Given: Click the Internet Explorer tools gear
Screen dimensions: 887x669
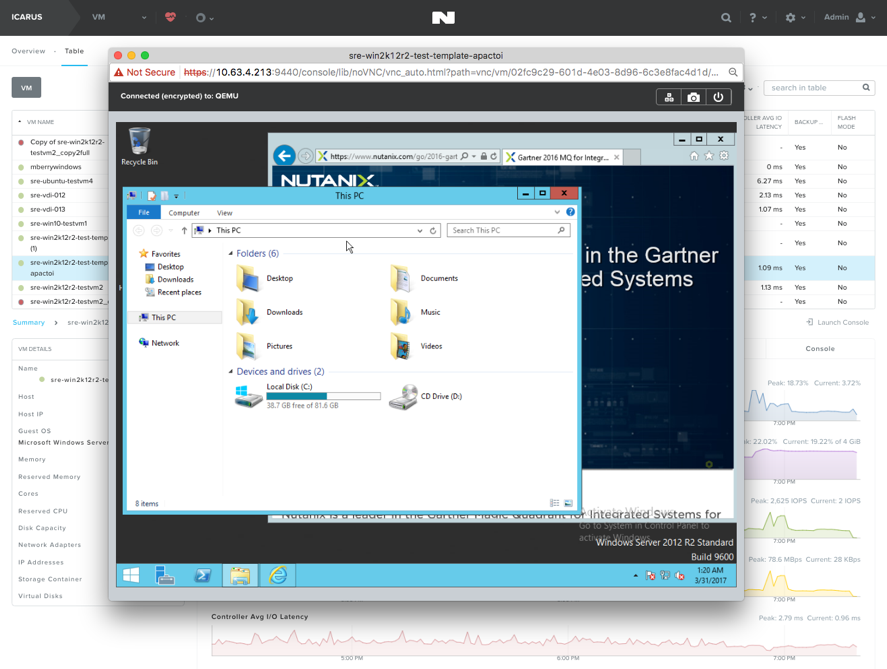Looking at the screenshot, I should click(724, 156).
